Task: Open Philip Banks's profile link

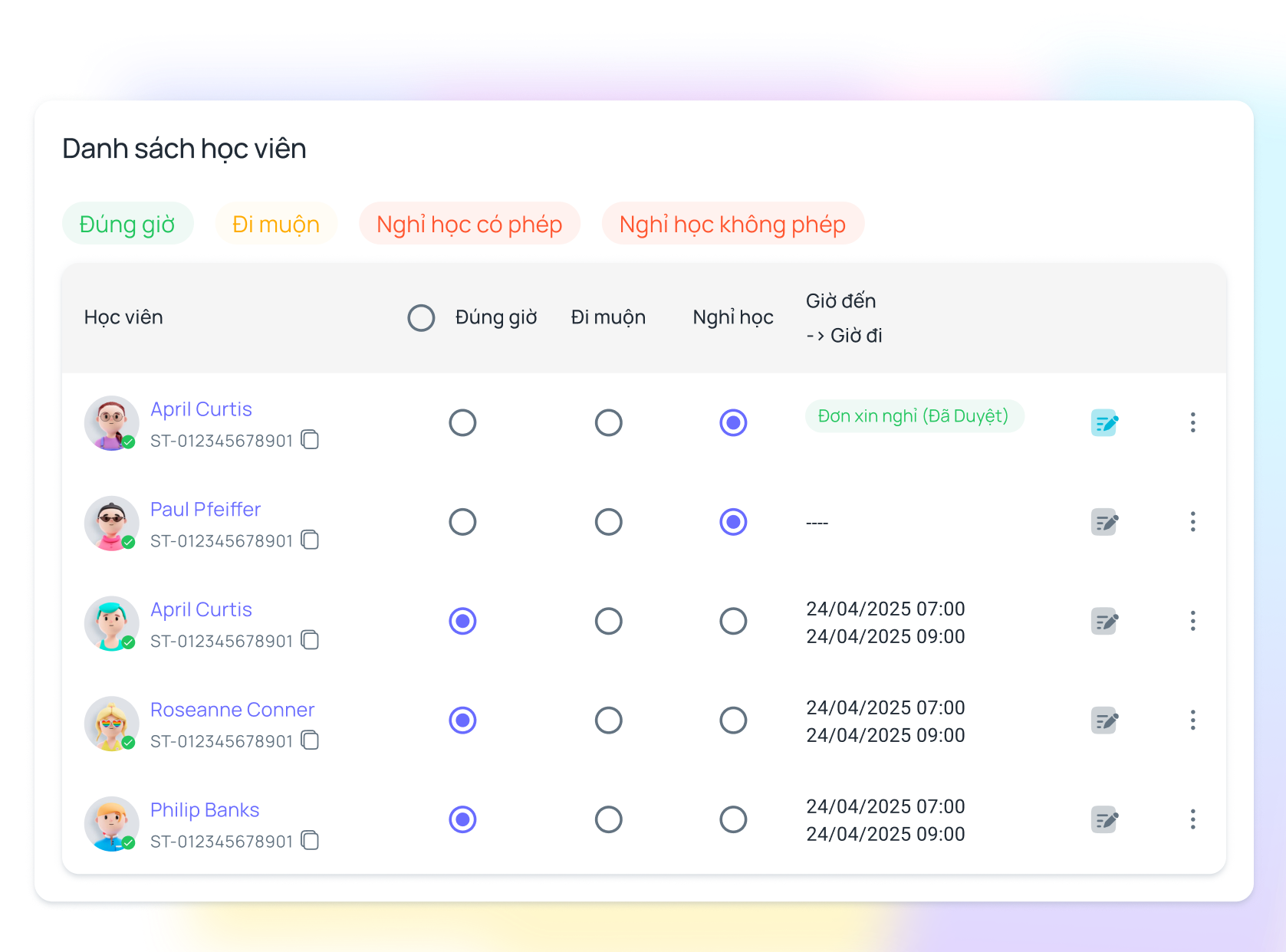Action: coord(204,809)
